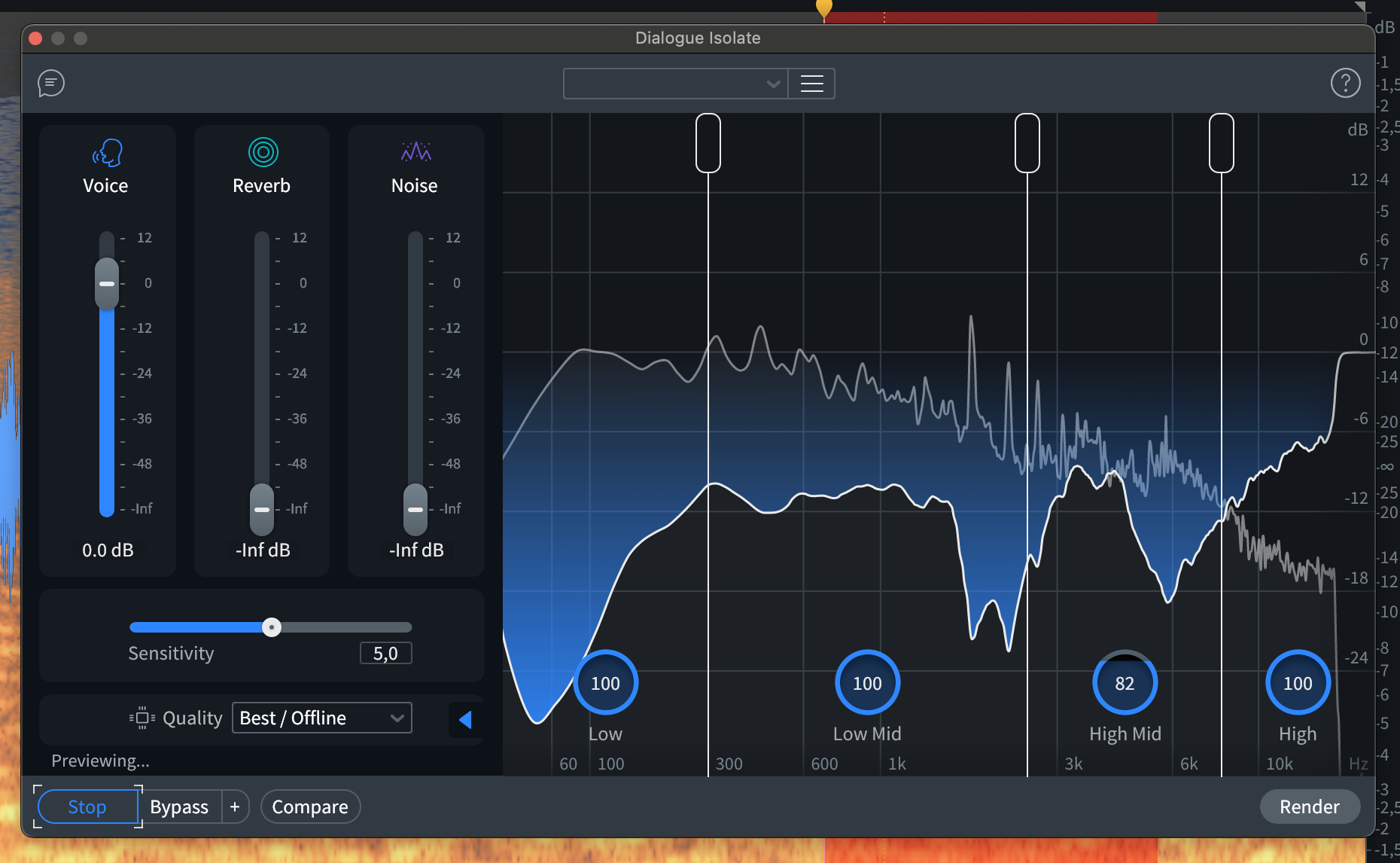The image size is (1400, 863).
Task: Click the High Mid band knob showing 82
Action: [x=1125, y=683]
